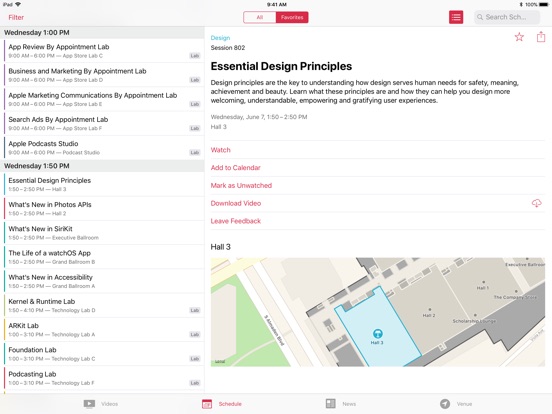Select Apple Podcasts Studio session
Image resolution: width=552 pixels, height=414 pixels.
click(x=102, y=148)
